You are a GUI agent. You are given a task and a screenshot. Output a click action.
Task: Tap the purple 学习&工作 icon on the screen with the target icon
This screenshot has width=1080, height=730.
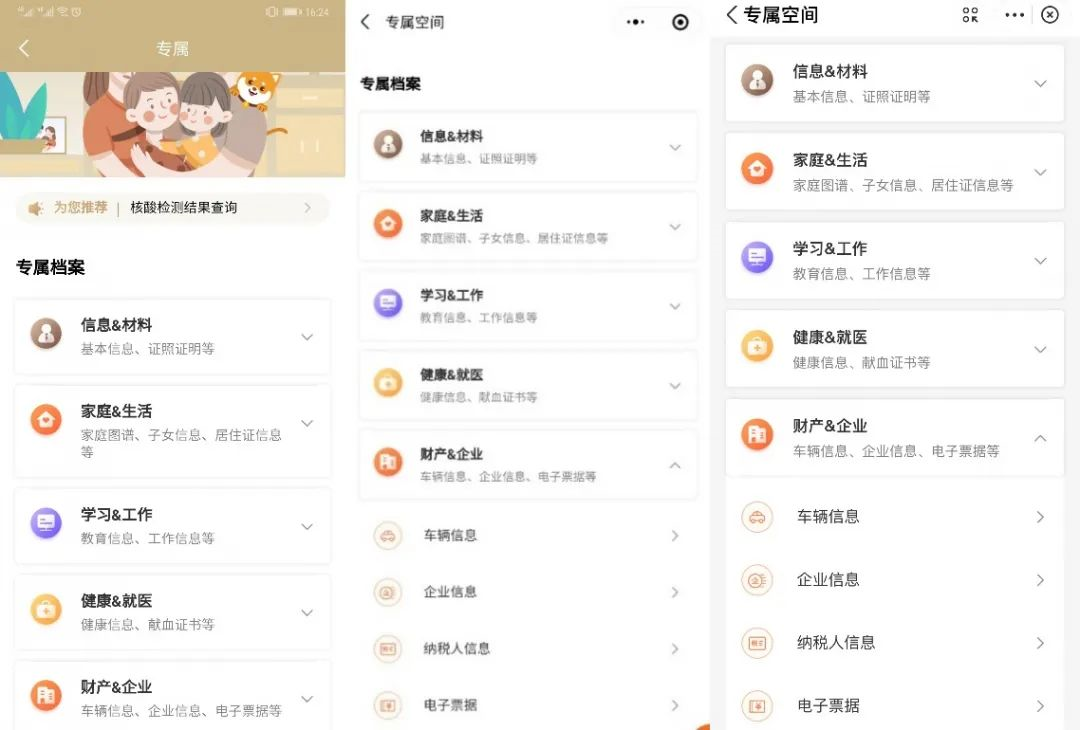click(x=388, y=303)
